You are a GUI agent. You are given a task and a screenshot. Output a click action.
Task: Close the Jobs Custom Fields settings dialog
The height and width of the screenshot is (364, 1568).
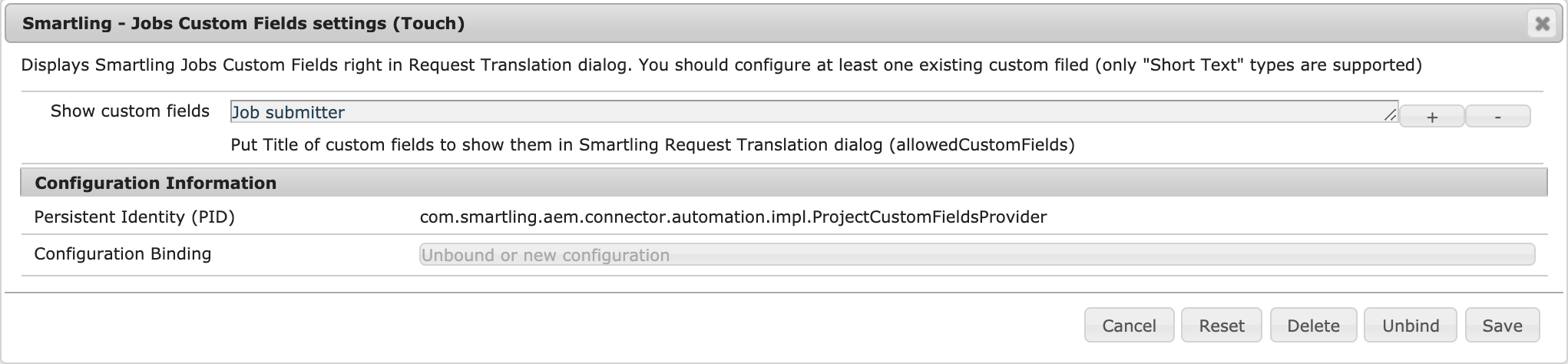tap(1542, 24)
